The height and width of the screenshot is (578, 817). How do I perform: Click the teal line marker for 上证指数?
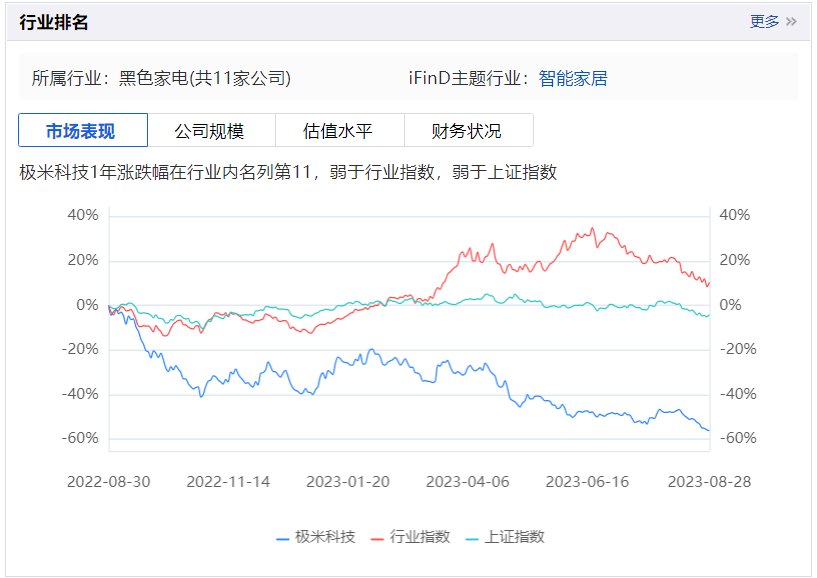(472, 537)
